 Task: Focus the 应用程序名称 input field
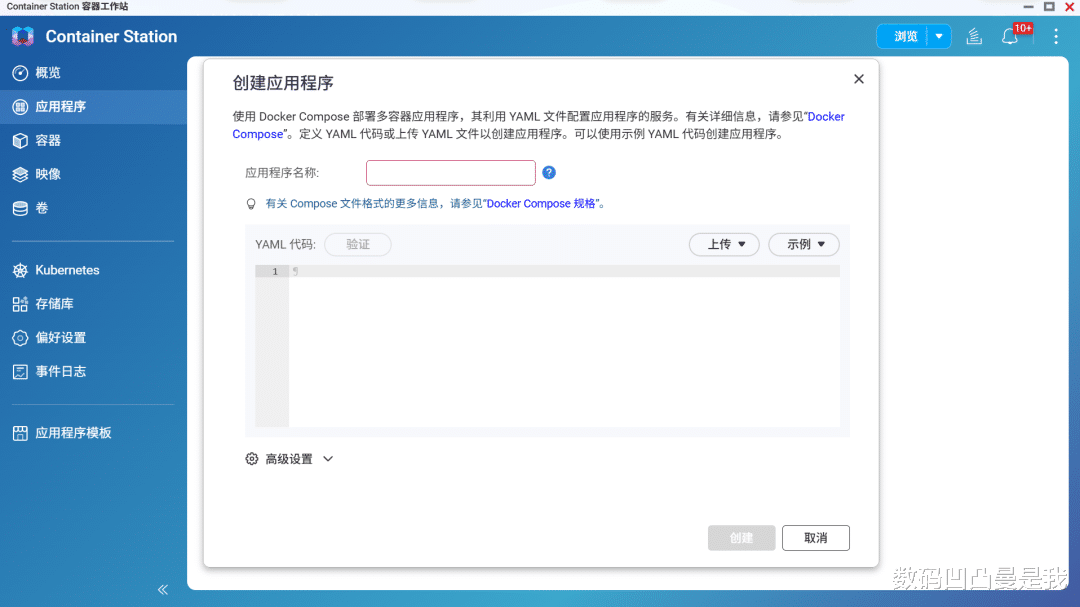pos(450,173)
